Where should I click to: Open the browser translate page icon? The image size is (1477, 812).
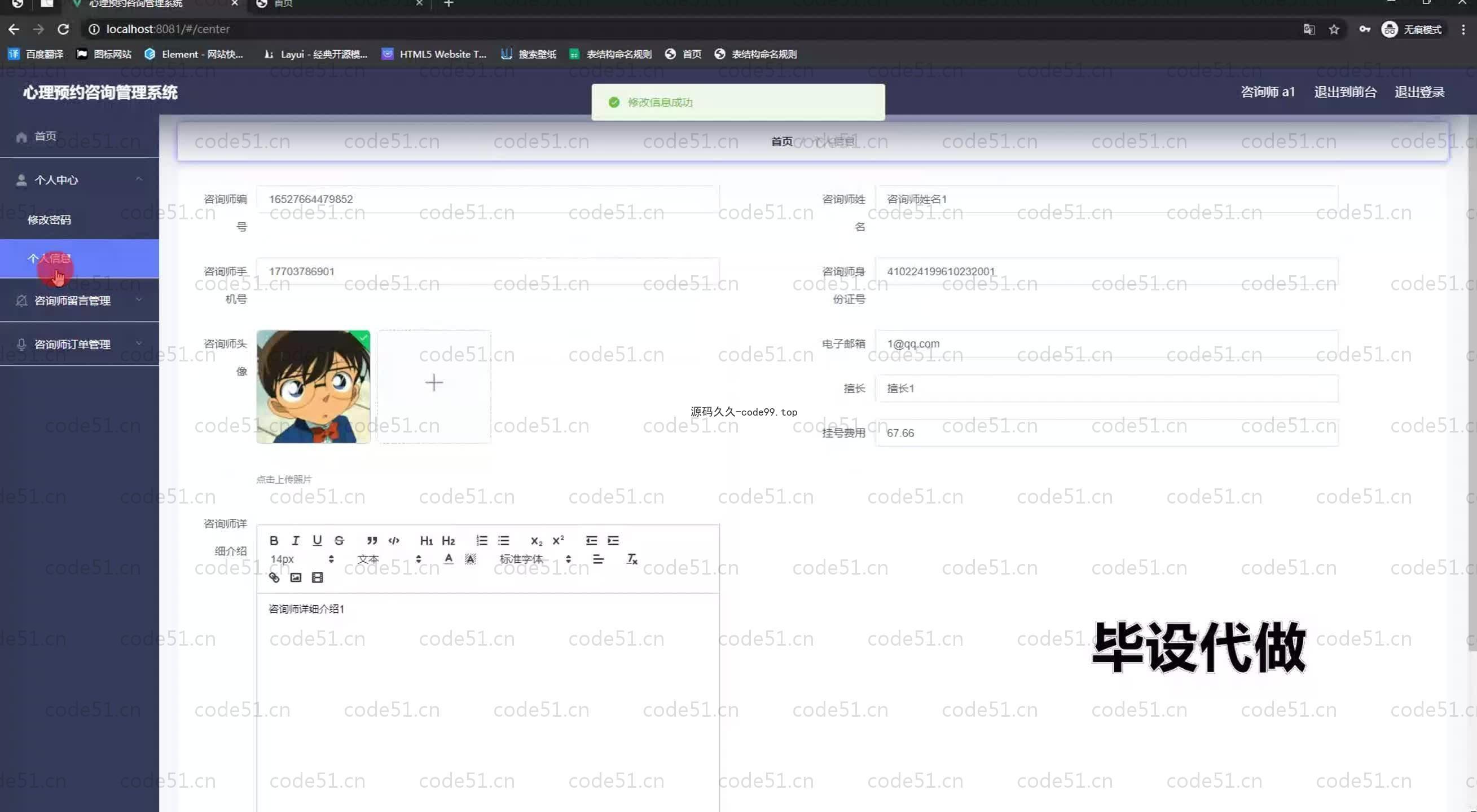[1308, 29]
